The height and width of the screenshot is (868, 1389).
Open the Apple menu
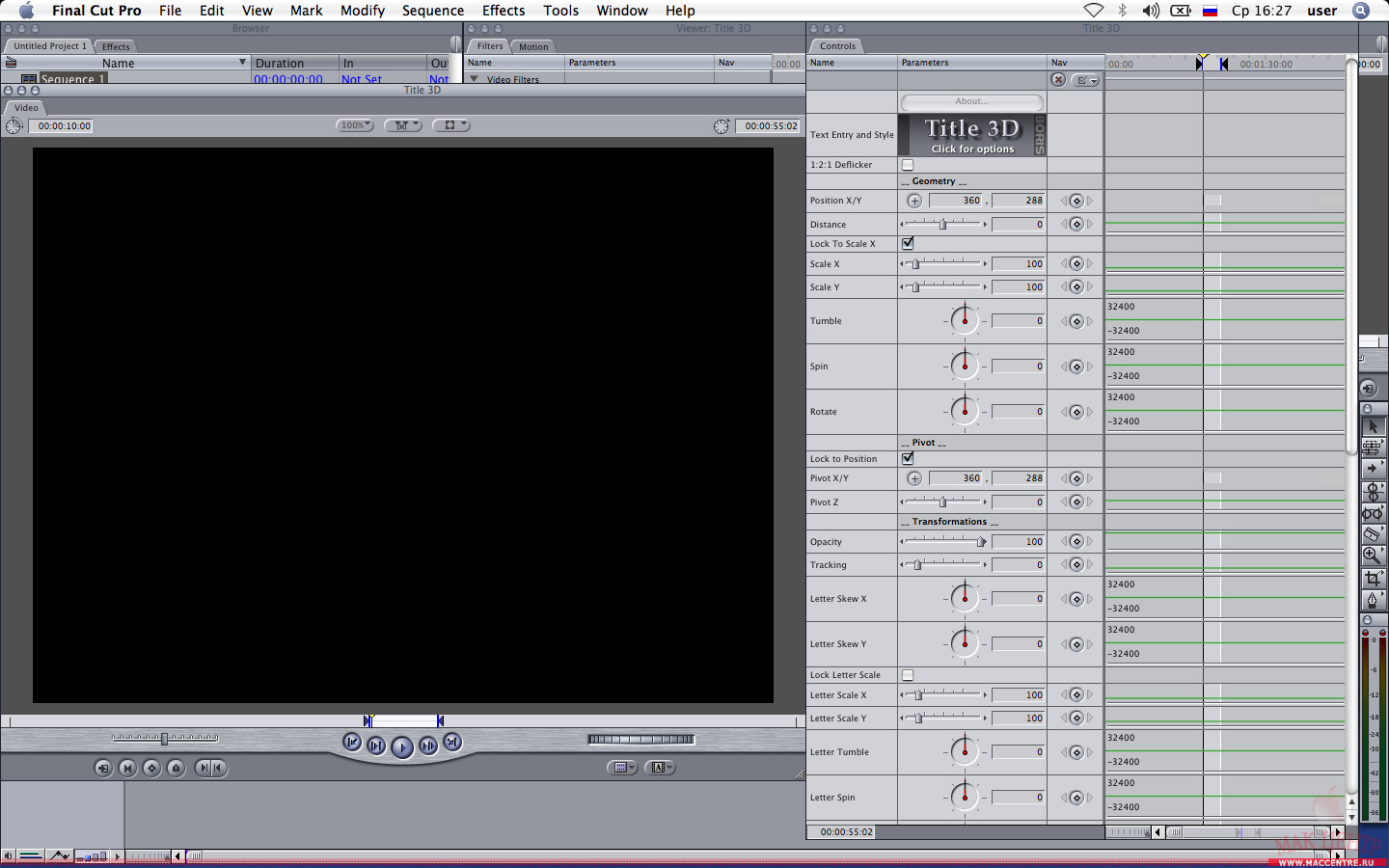26,11
